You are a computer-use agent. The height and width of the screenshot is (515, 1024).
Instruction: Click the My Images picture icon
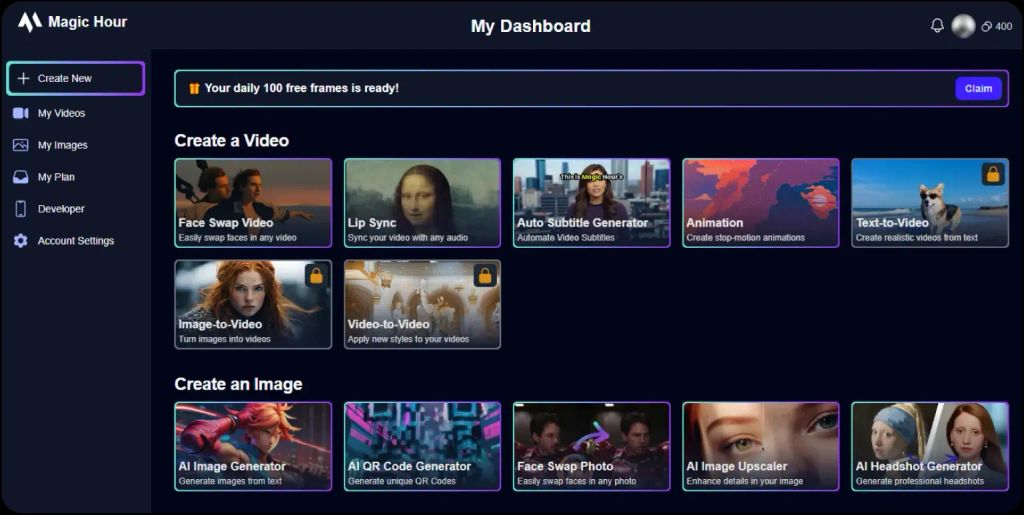click(x=20, y=145)
